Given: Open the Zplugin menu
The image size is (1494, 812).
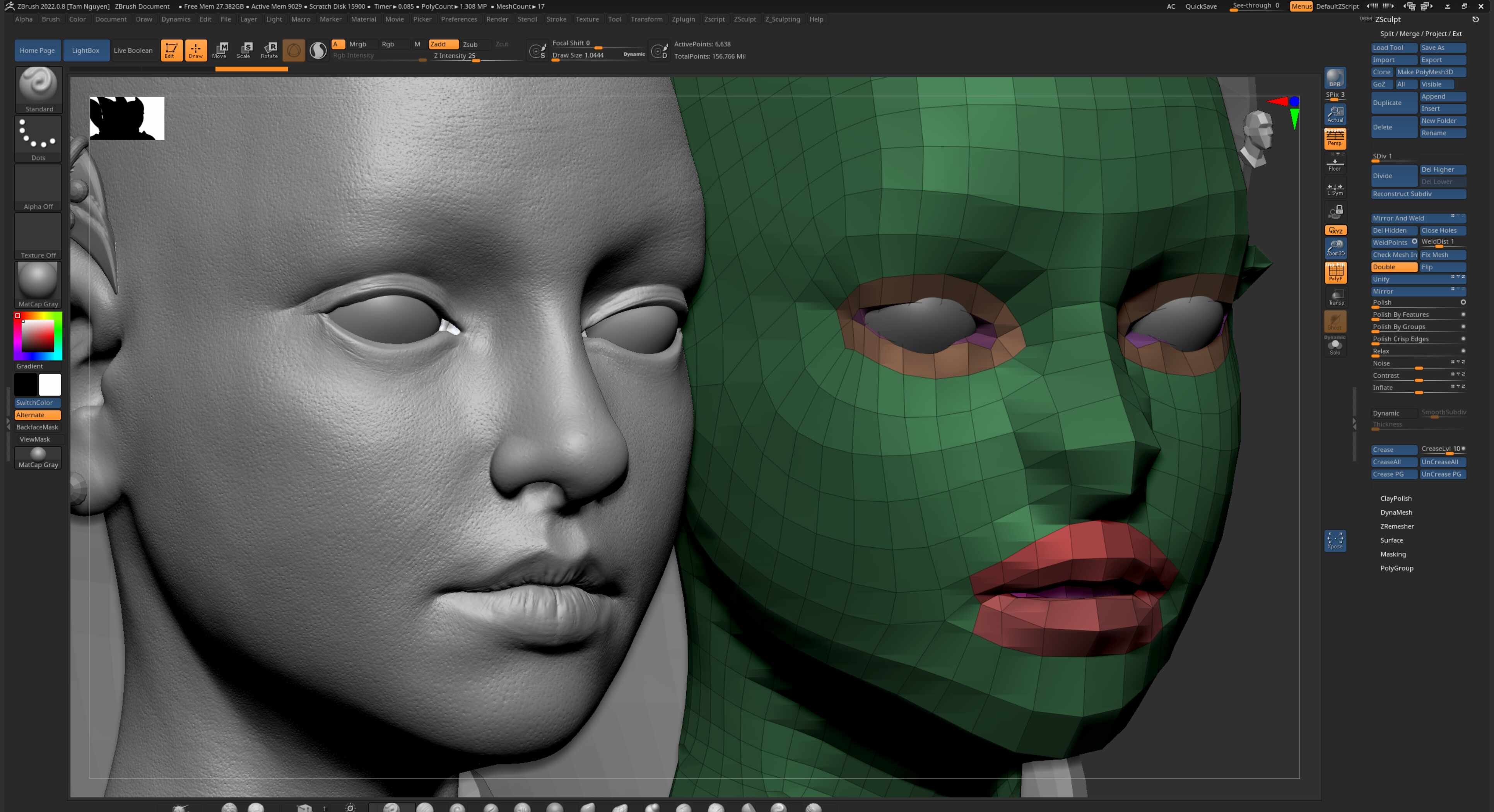Looking at the screenshot, I should [x=683, y=19].
